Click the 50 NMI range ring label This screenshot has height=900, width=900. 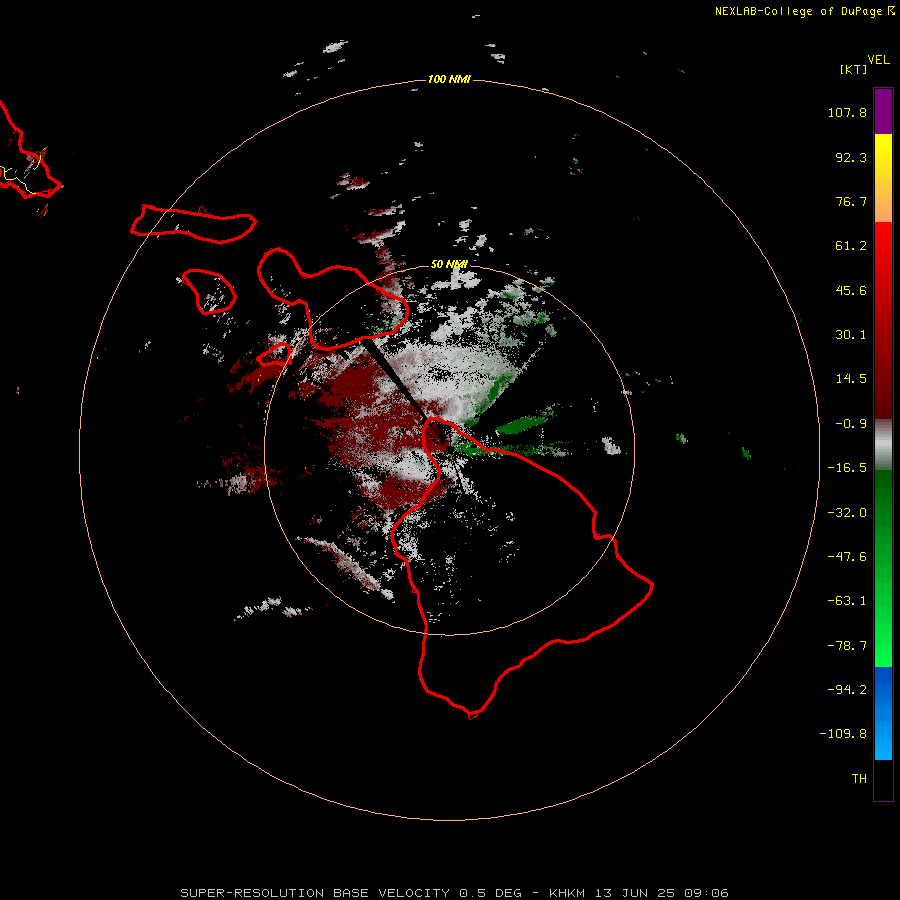point(449,264)
